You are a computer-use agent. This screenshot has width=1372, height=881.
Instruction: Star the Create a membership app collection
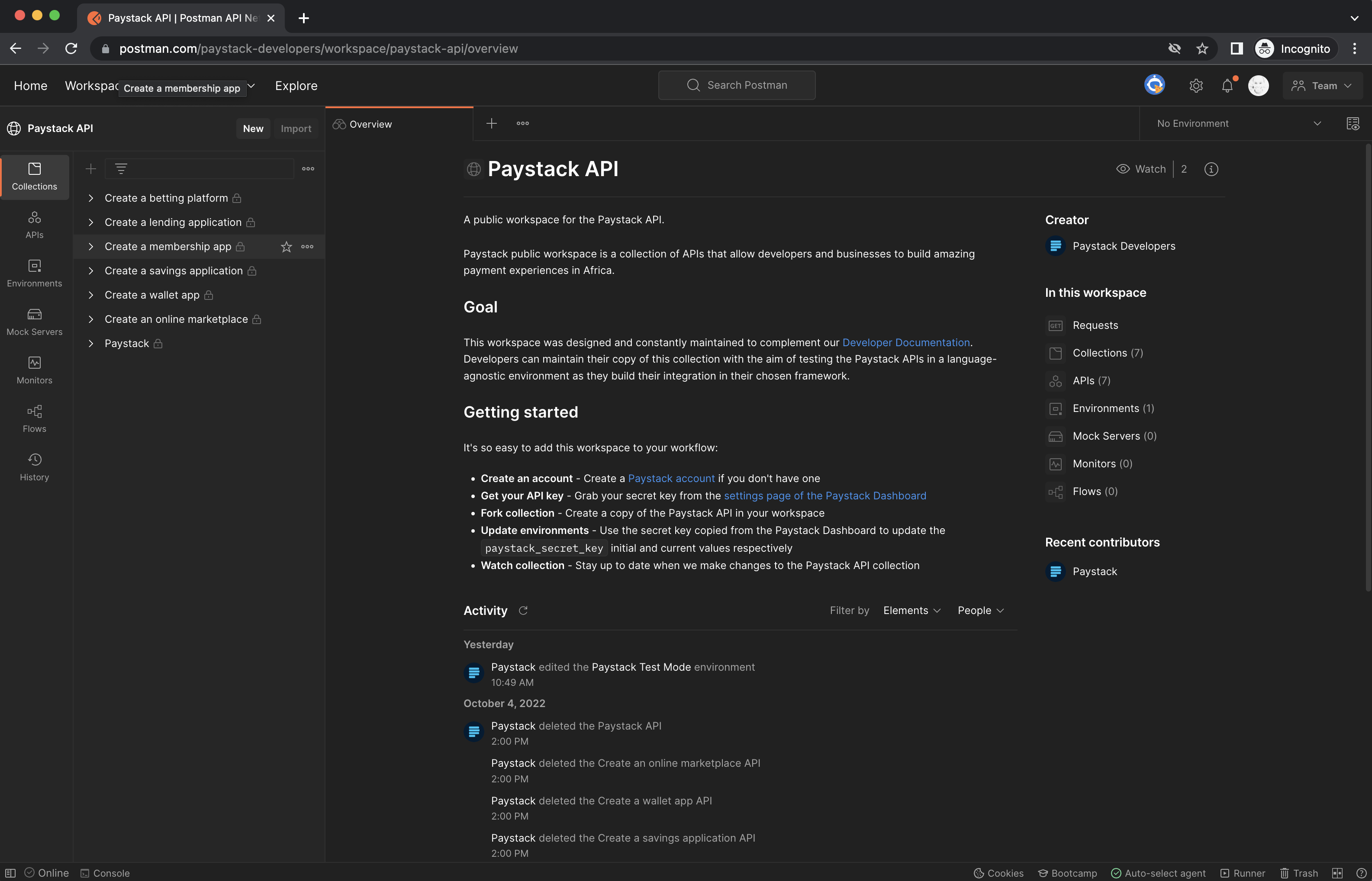[x=286, y=247]
